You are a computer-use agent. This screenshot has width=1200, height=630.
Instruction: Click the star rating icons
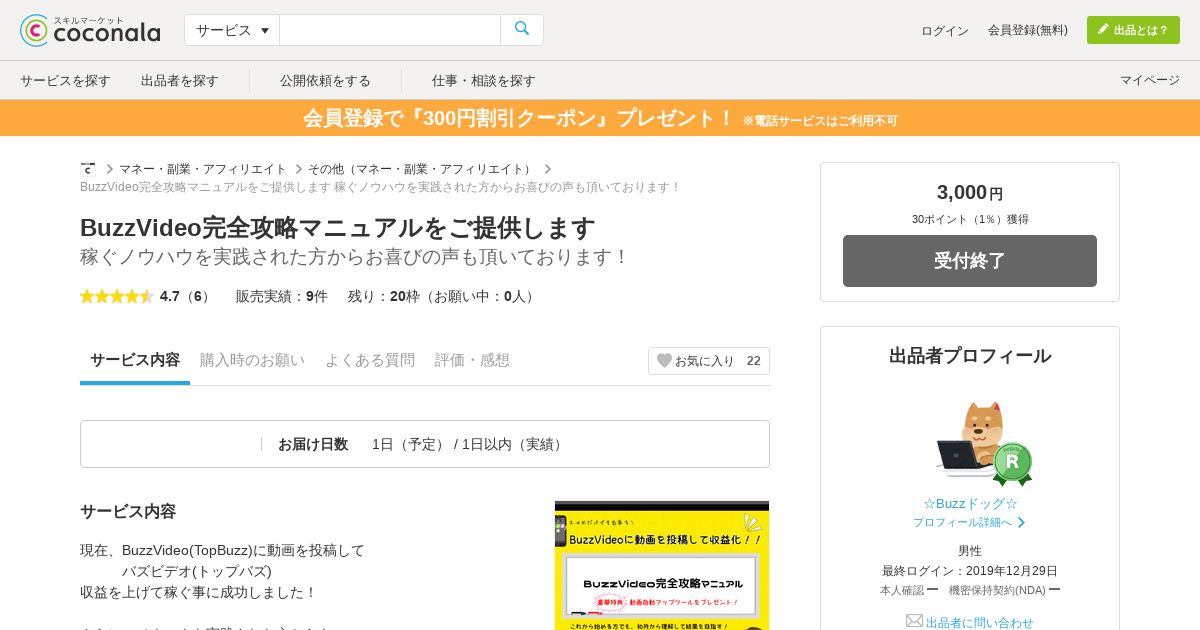117,296
